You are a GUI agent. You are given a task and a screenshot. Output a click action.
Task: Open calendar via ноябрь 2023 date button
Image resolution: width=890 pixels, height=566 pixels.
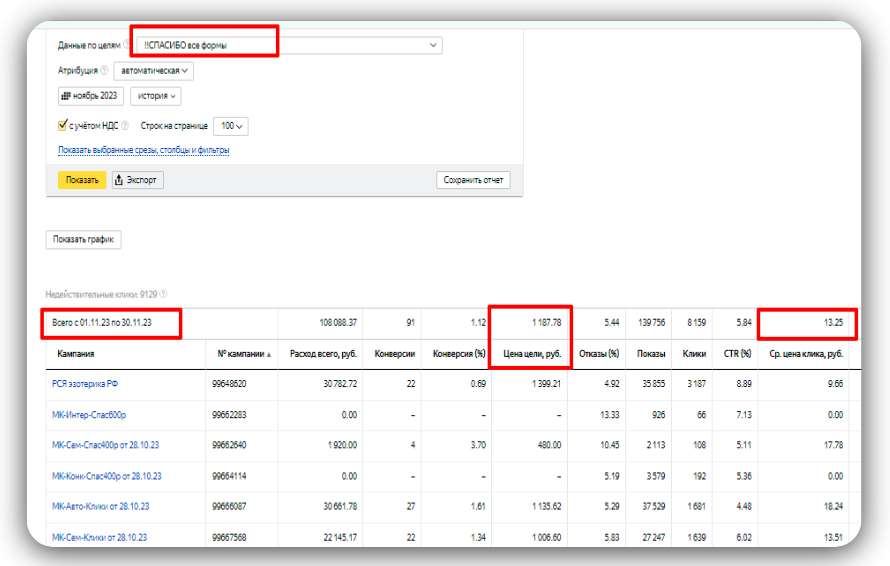click(90, 96)
